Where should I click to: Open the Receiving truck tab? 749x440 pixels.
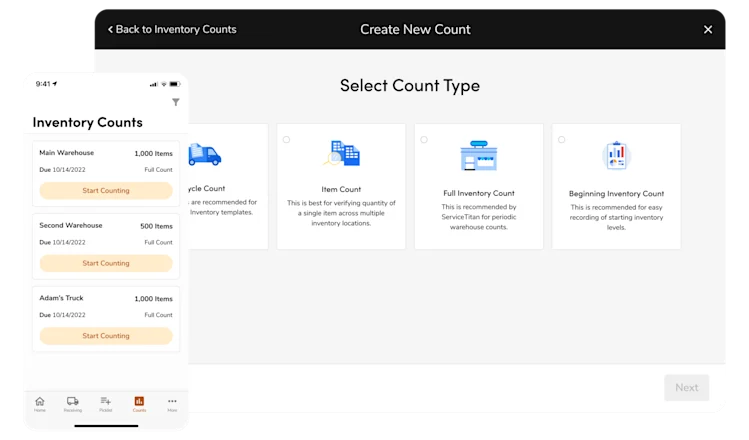(73, 404)
